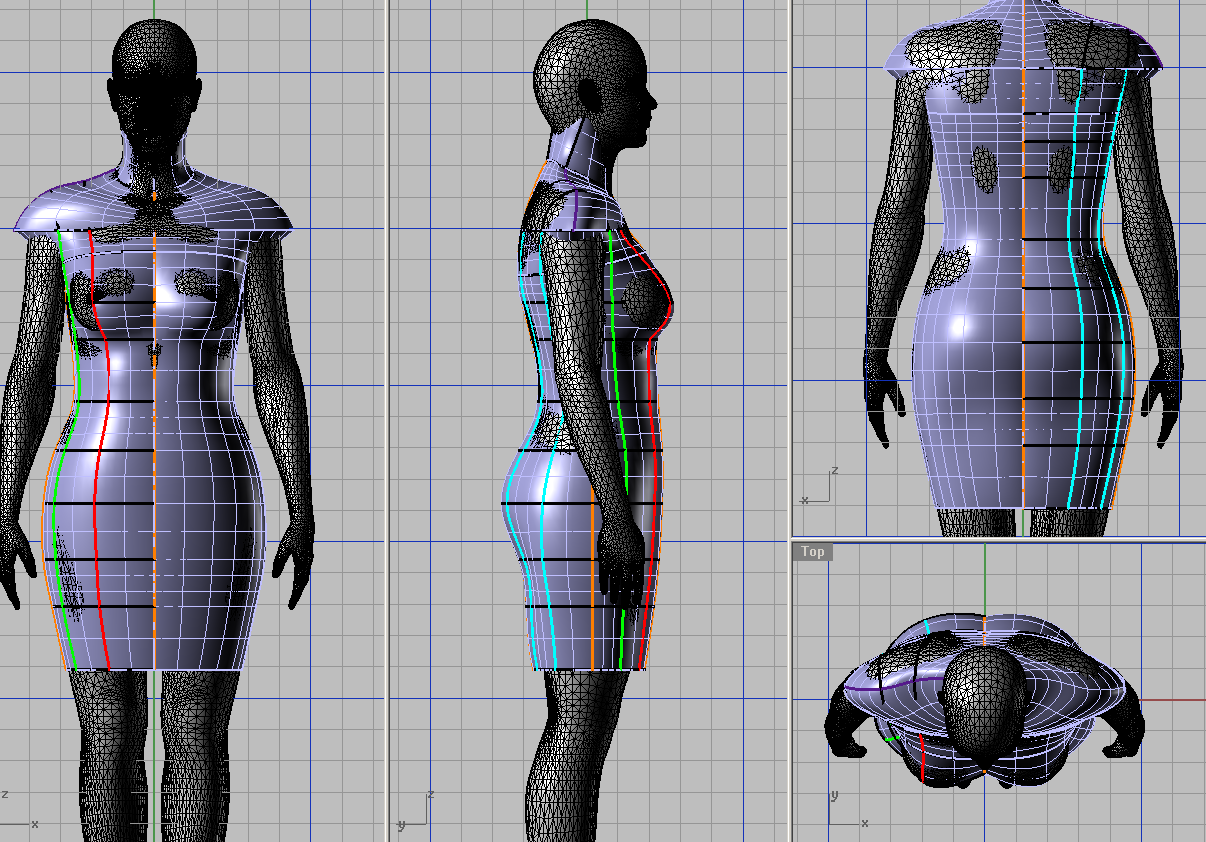Click the z-x axis icon in front viewport
The height and width of the screenshot is (842, 1206).
[20, 808]
